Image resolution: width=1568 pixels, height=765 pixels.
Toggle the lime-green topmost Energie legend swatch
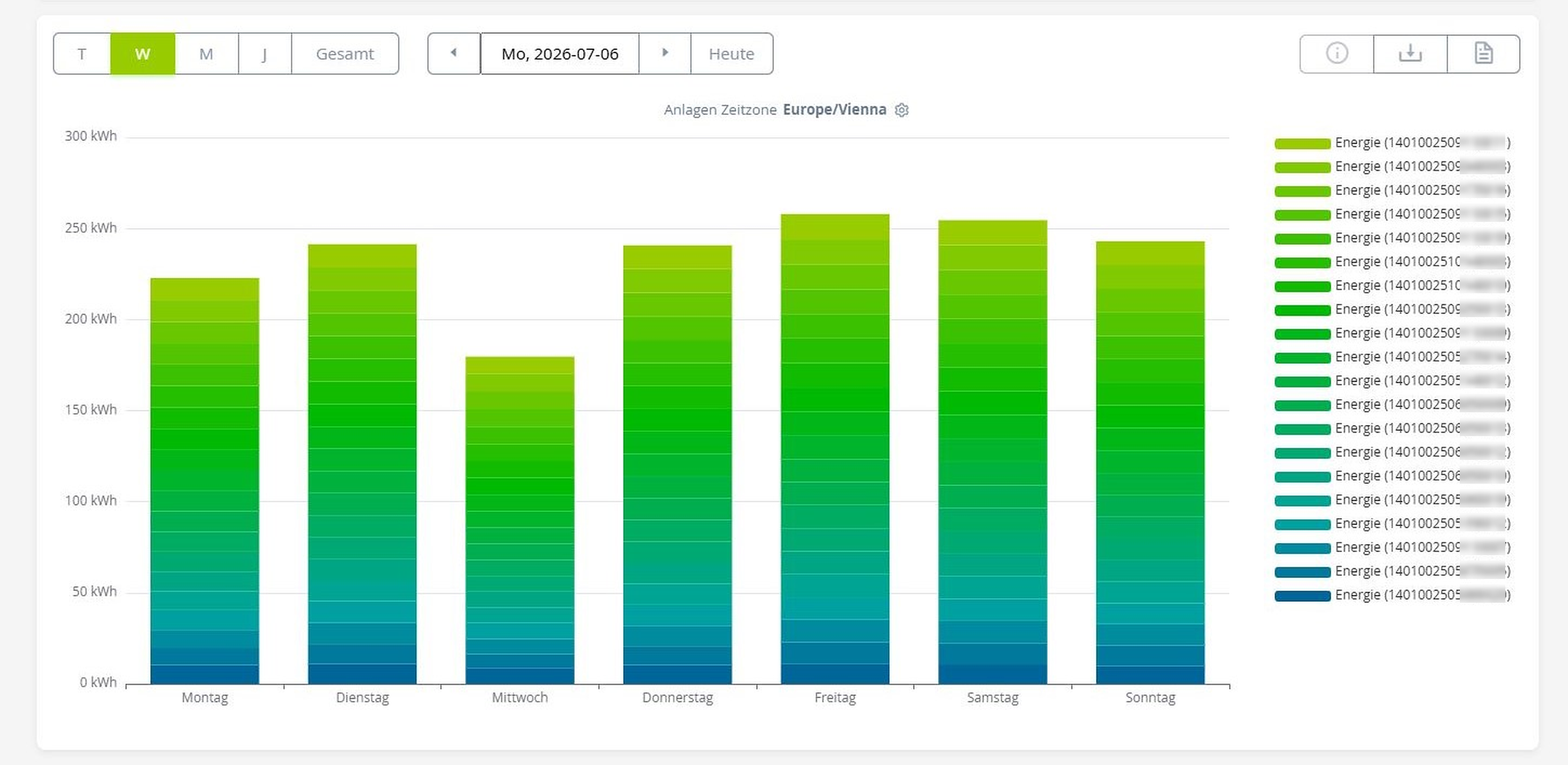tap(1303, 143)
